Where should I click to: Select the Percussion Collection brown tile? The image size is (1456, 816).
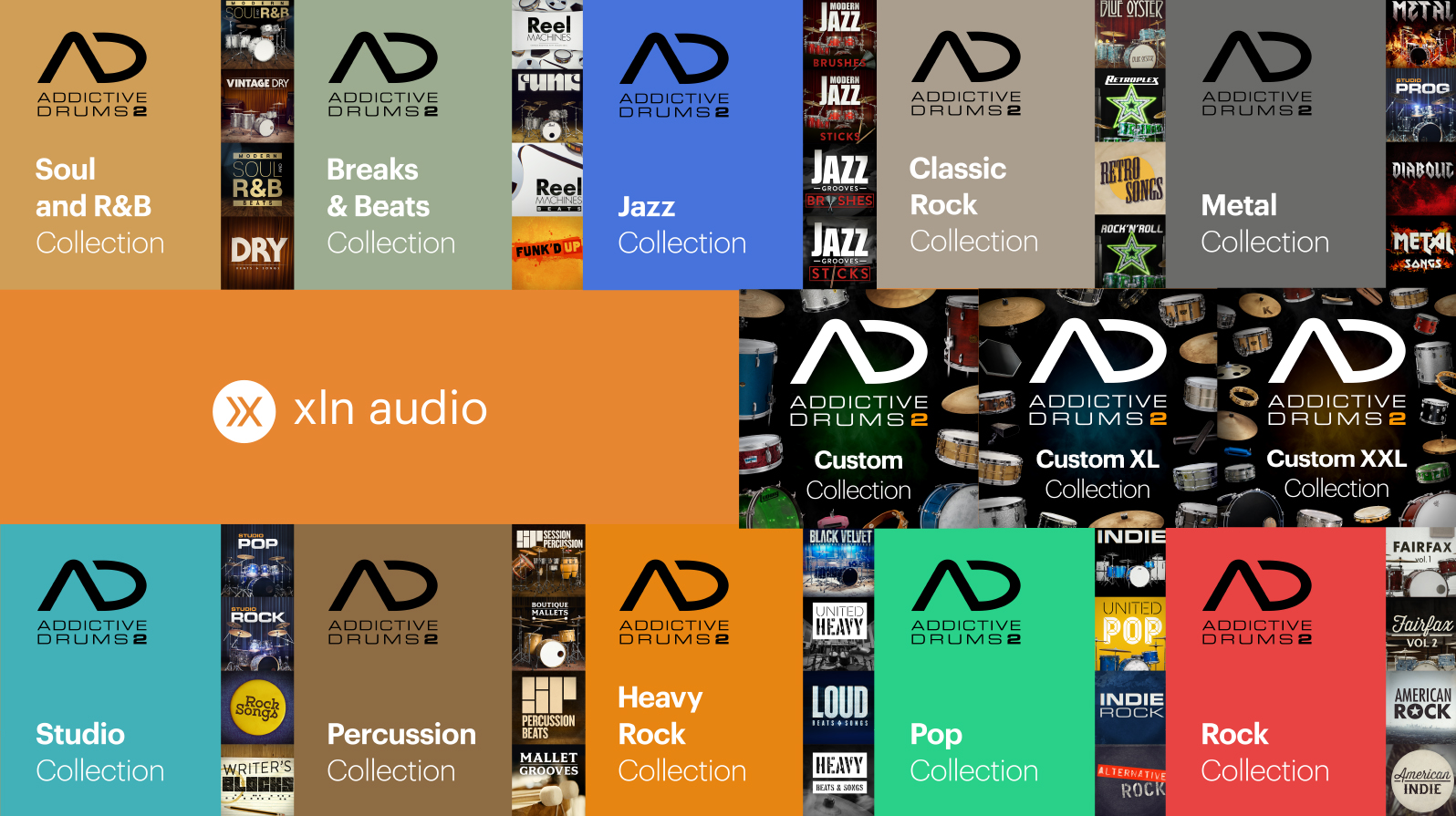click(402, 670)
